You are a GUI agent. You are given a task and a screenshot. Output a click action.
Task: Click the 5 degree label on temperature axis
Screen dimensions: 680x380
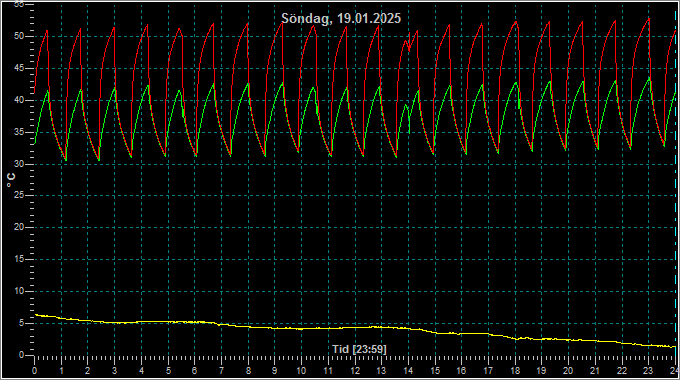(21, 323)
